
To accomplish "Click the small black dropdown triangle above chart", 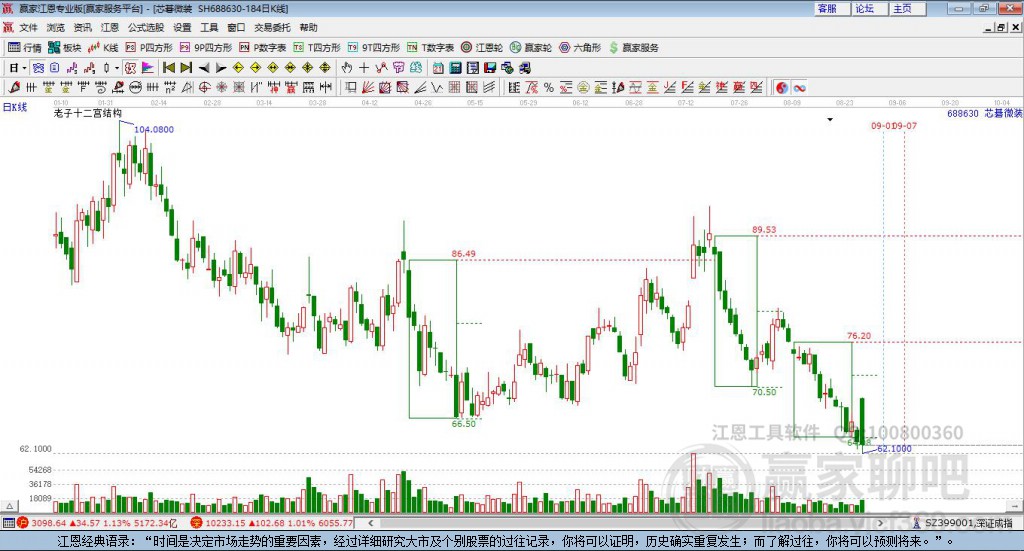I will [x=830, y=119].
